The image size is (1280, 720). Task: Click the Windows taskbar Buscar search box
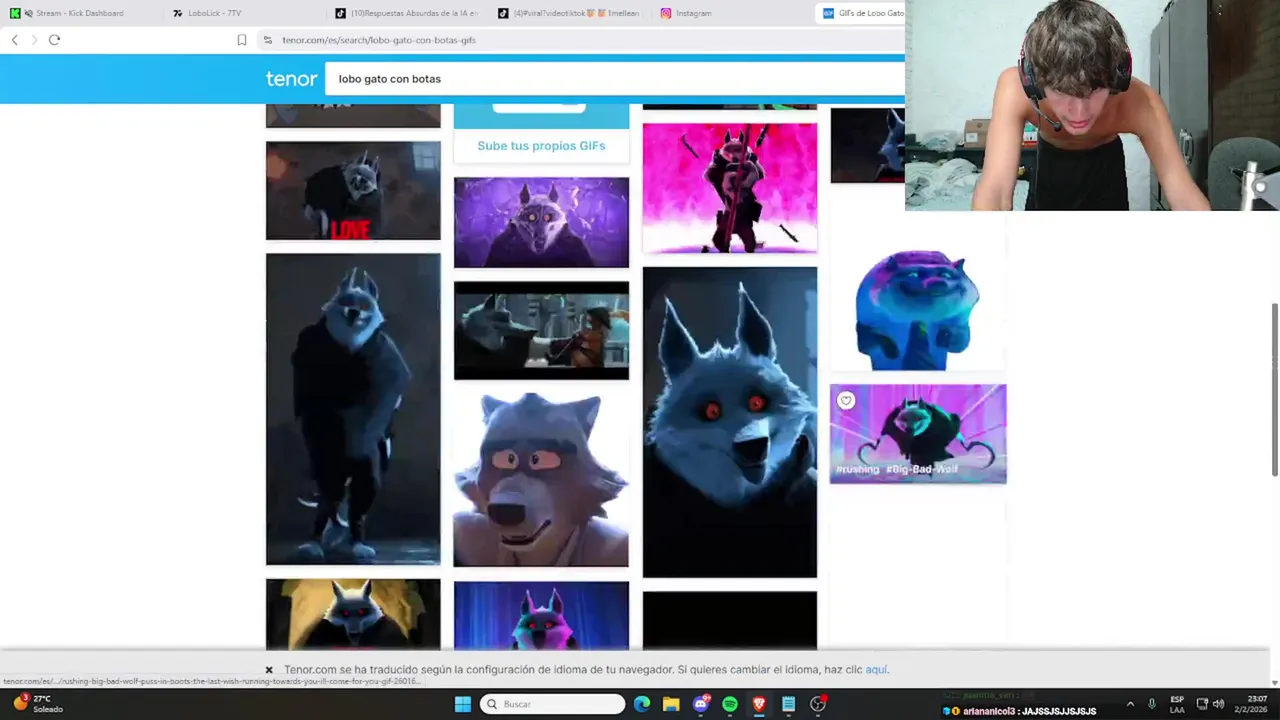coord(552,704)
